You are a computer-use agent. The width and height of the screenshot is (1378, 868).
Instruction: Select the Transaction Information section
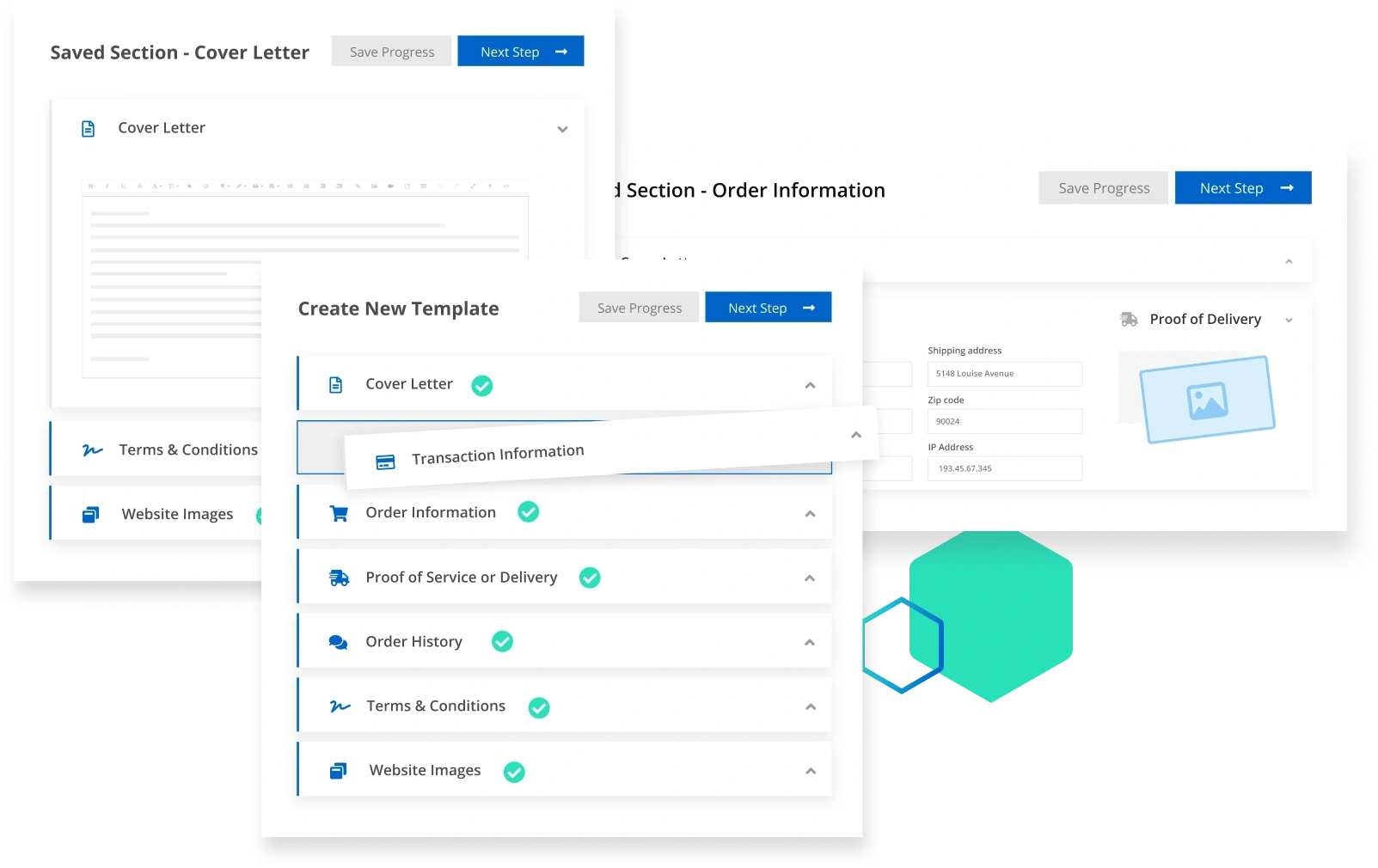[497, 451]
